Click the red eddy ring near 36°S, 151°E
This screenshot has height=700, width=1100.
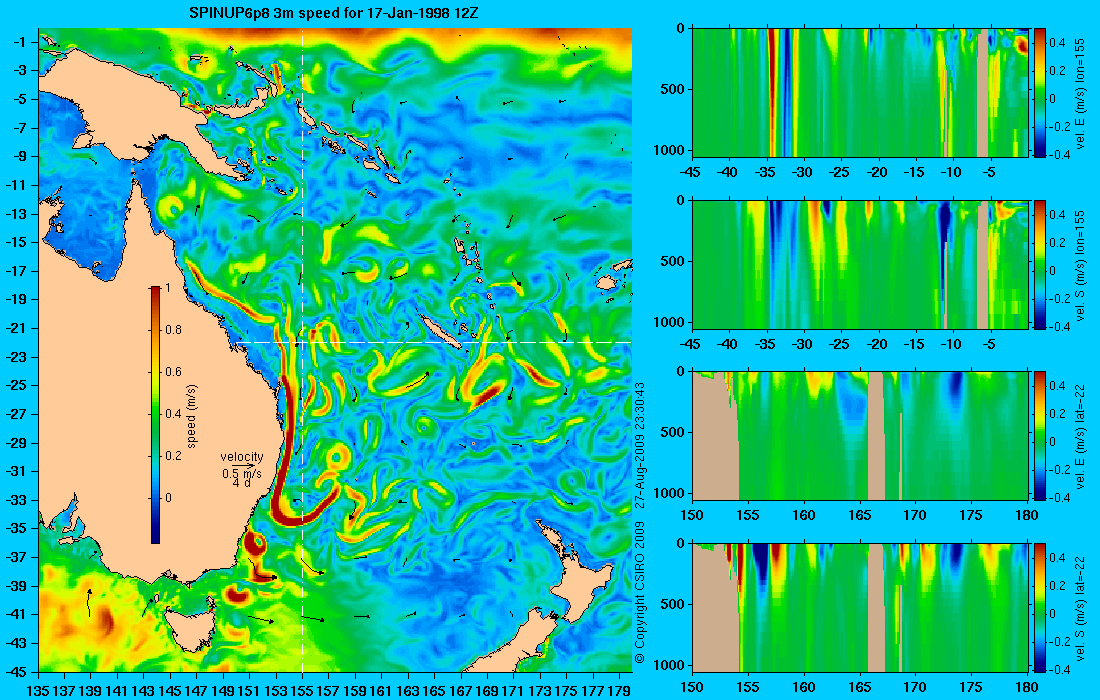tap(254, 543)
